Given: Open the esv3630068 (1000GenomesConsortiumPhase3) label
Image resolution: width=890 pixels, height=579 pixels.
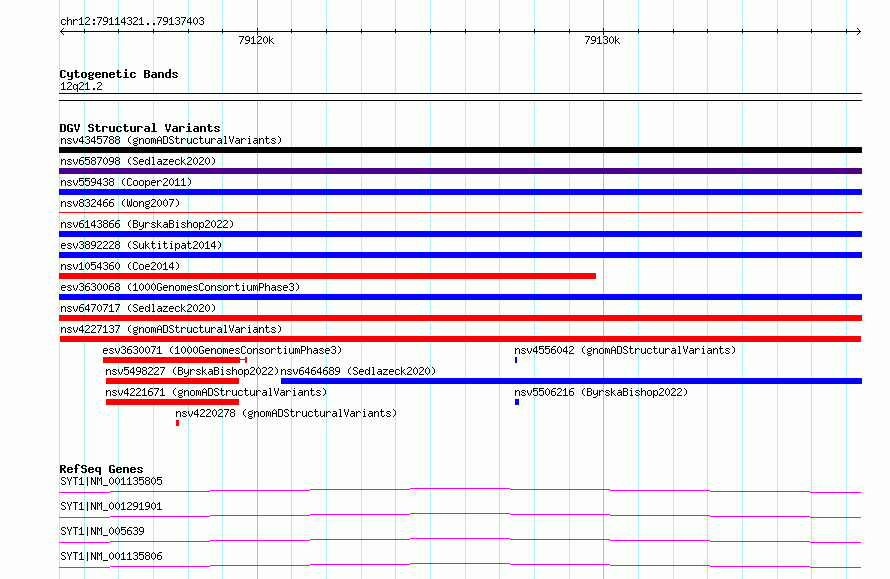Looking at the screenshot, I should (x=180, y=287).
